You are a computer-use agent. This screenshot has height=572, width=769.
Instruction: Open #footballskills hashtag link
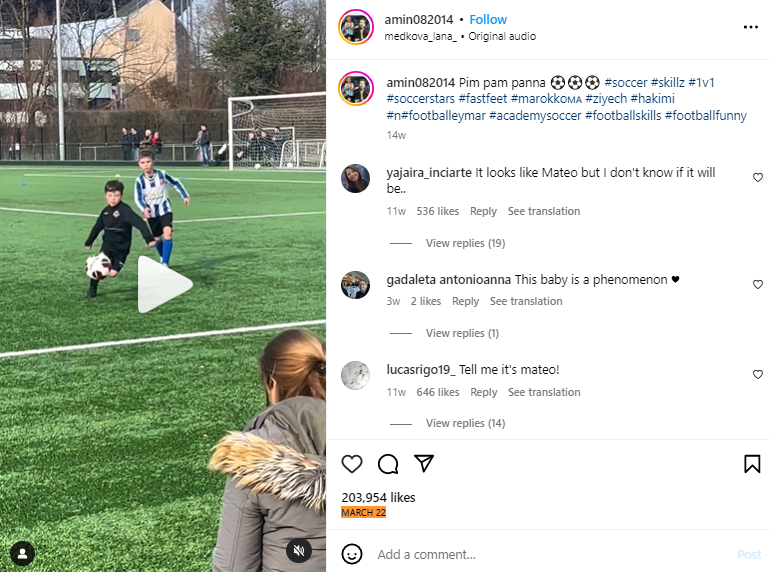click(x=623, y=116)
